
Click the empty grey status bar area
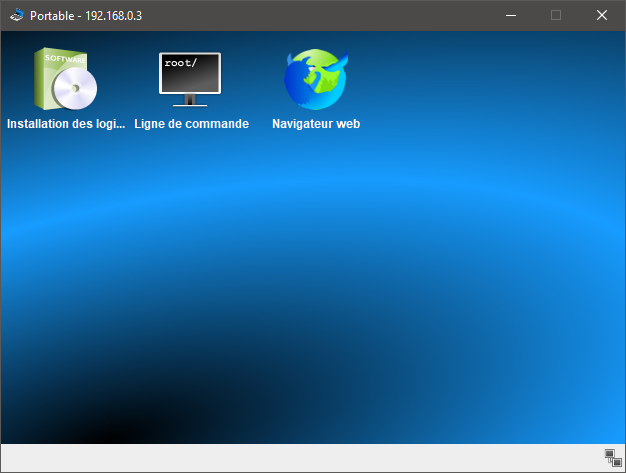[300, 458]
